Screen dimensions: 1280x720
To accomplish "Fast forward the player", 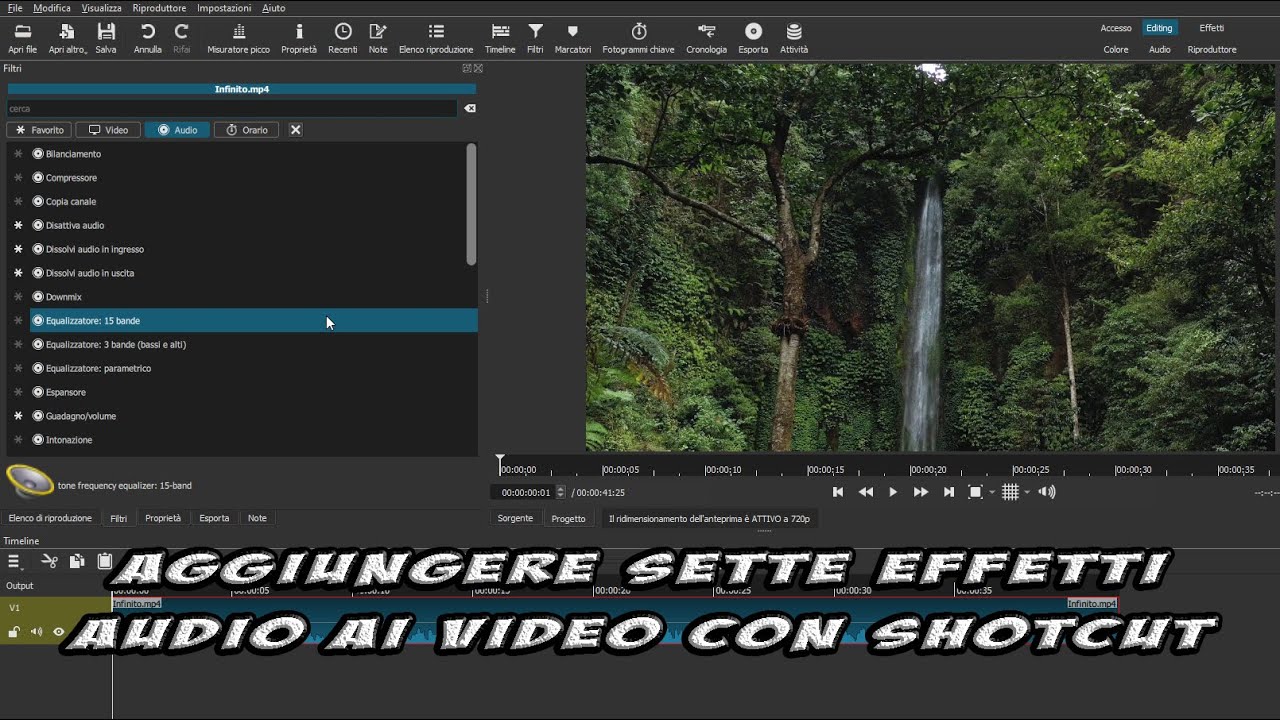I will pos(921,492).
